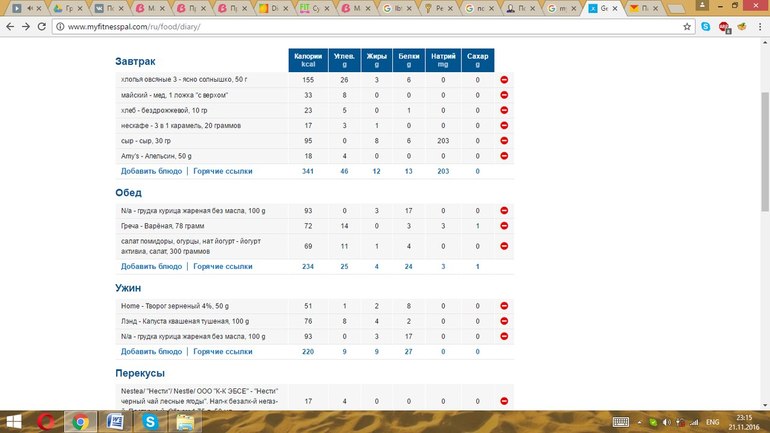This screenshot has width=770, height=433.
Task: Click the Жиры column header
Action: tap(377, 60)
